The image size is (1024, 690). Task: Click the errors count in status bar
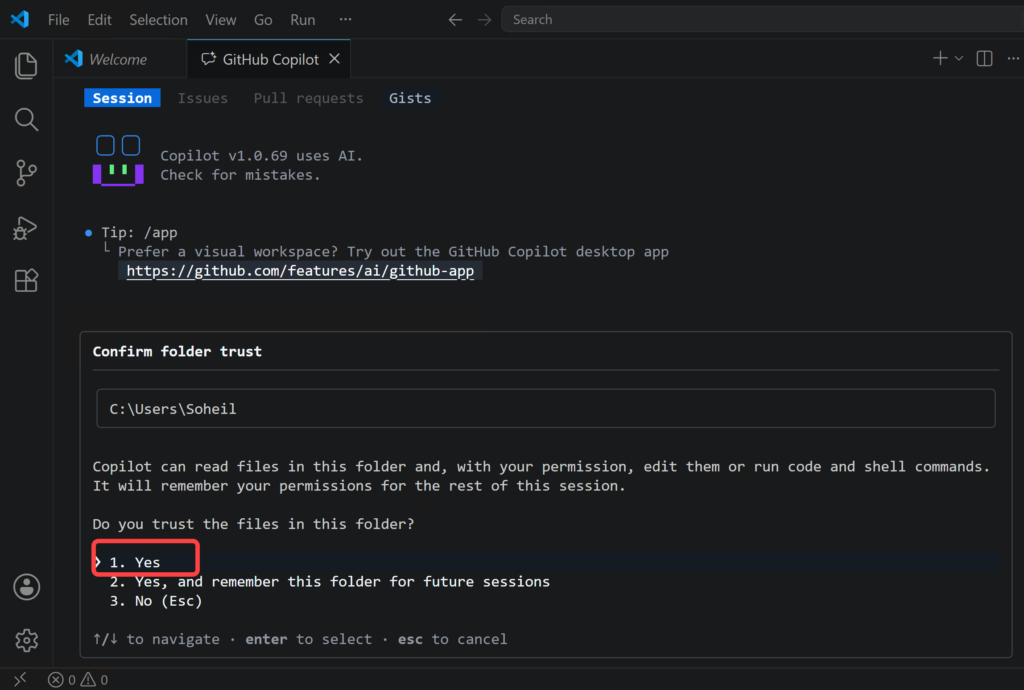61,680
